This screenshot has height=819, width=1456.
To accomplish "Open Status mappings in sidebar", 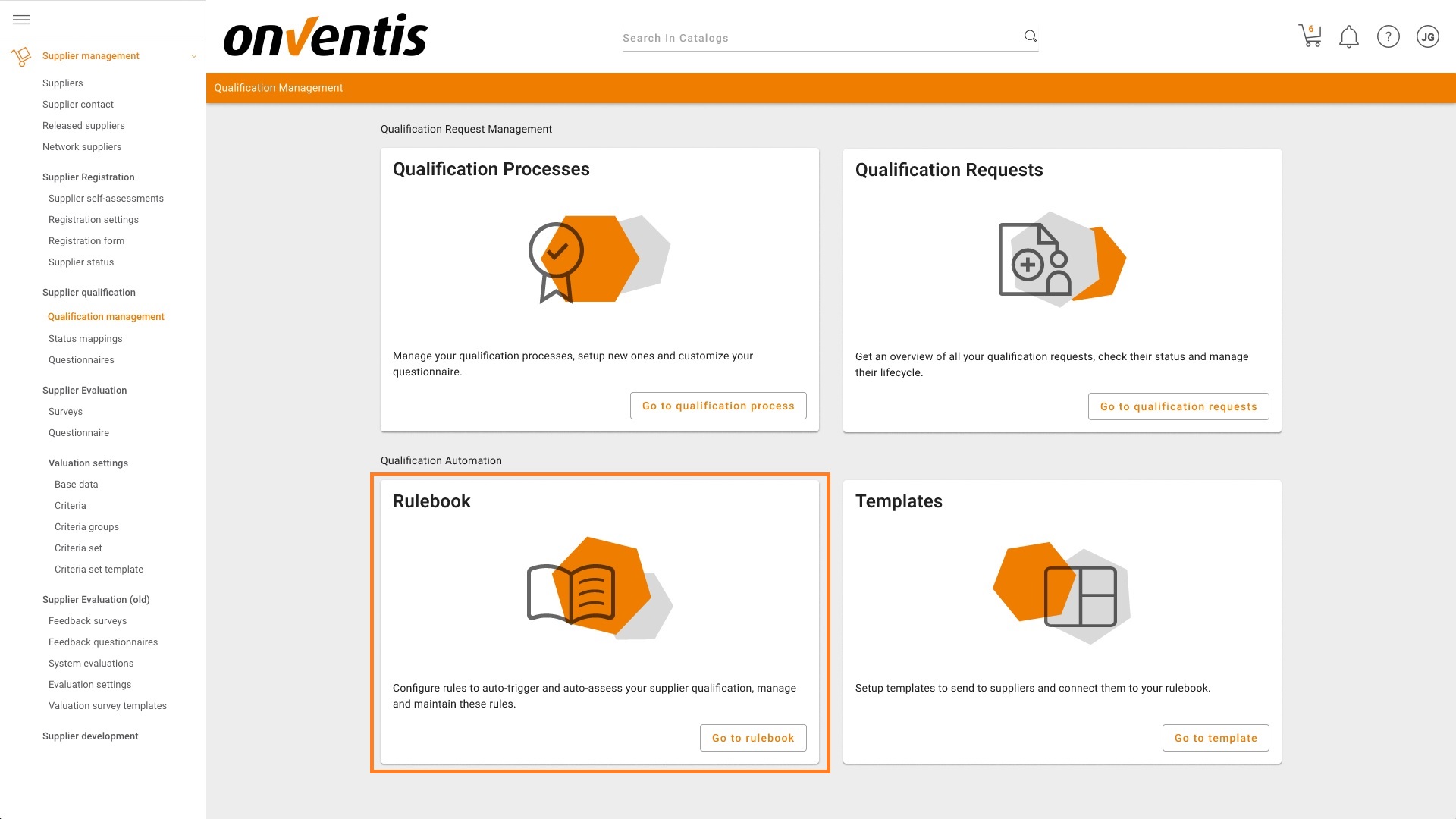I will coord(85,338).
